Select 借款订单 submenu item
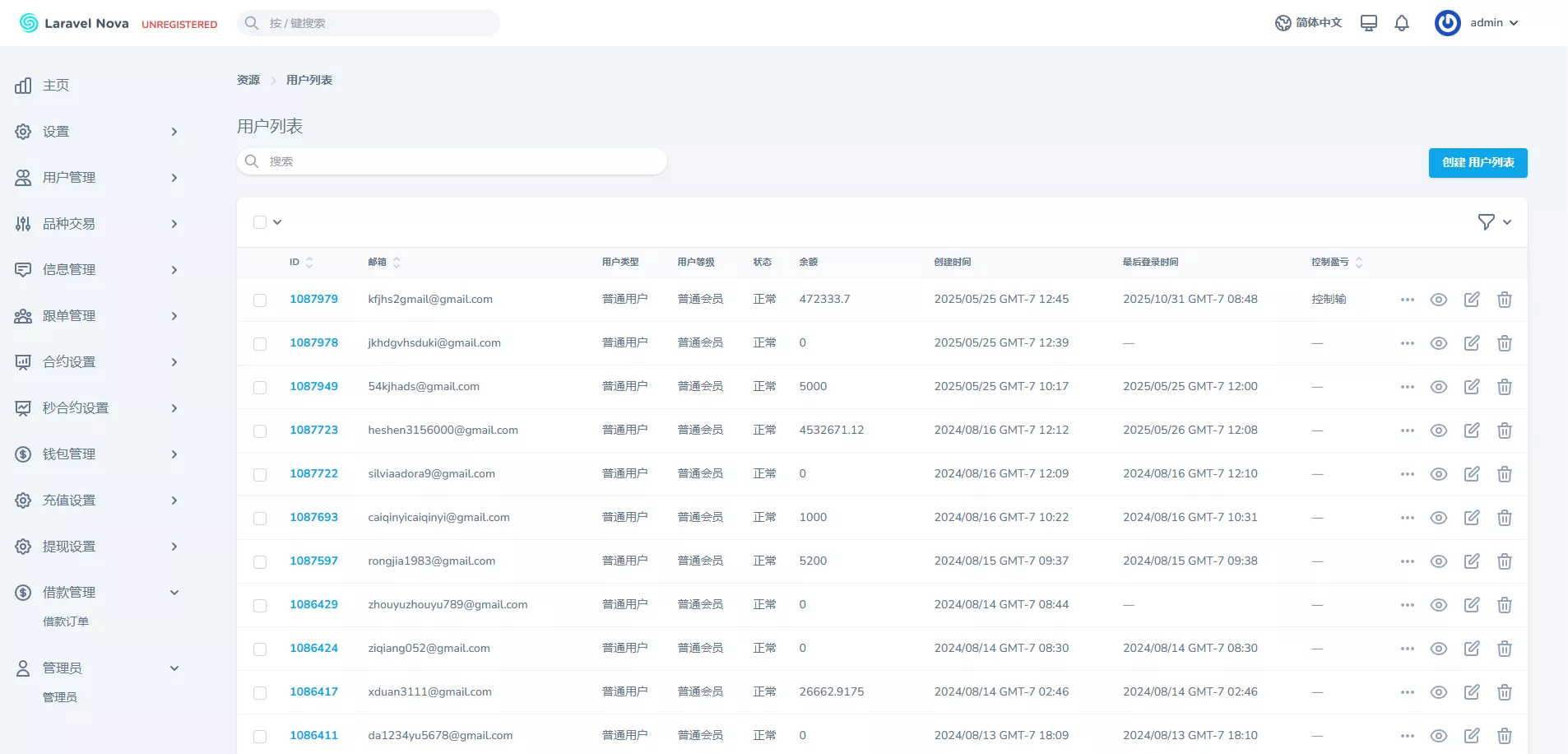 point(66,621)
